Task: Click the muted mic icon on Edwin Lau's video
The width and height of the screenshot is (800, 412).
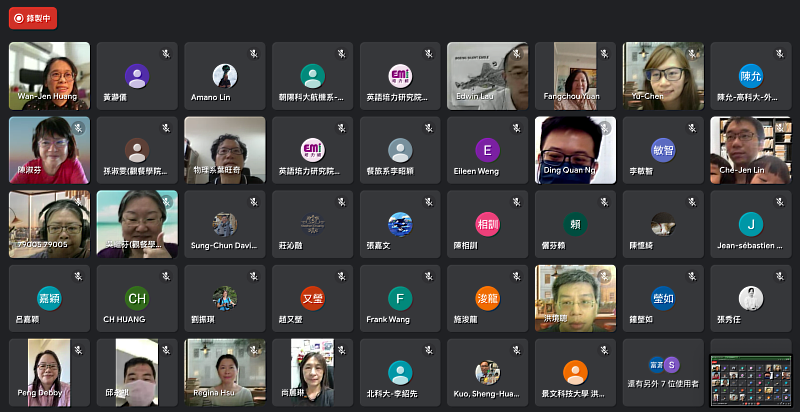Action: [x=517, y=53]
